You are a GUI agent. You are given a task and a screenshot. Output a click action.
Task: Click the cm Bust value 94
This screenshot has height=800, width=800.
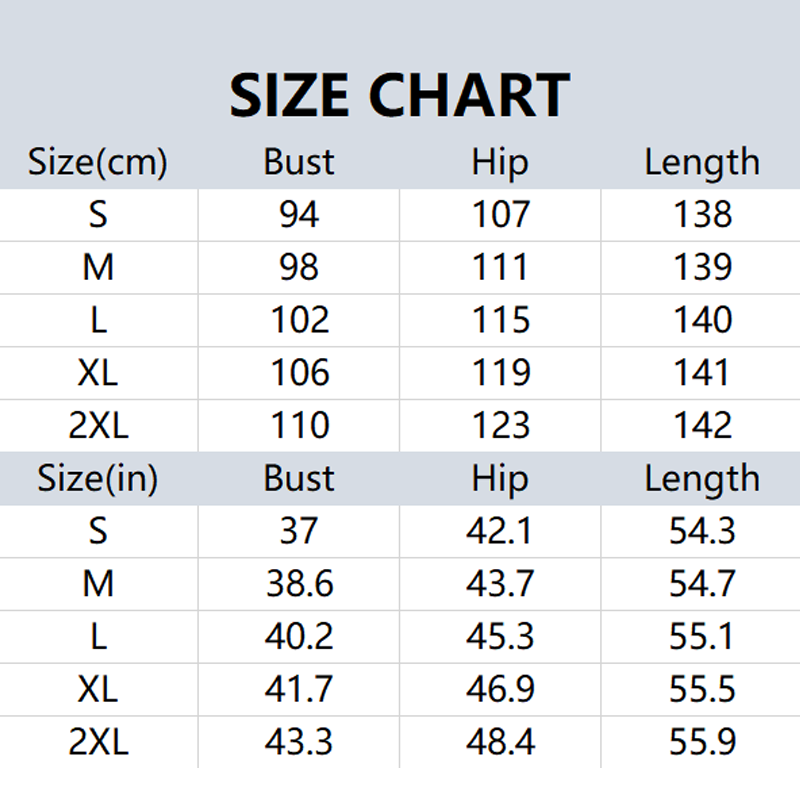(x=299, y=215)
